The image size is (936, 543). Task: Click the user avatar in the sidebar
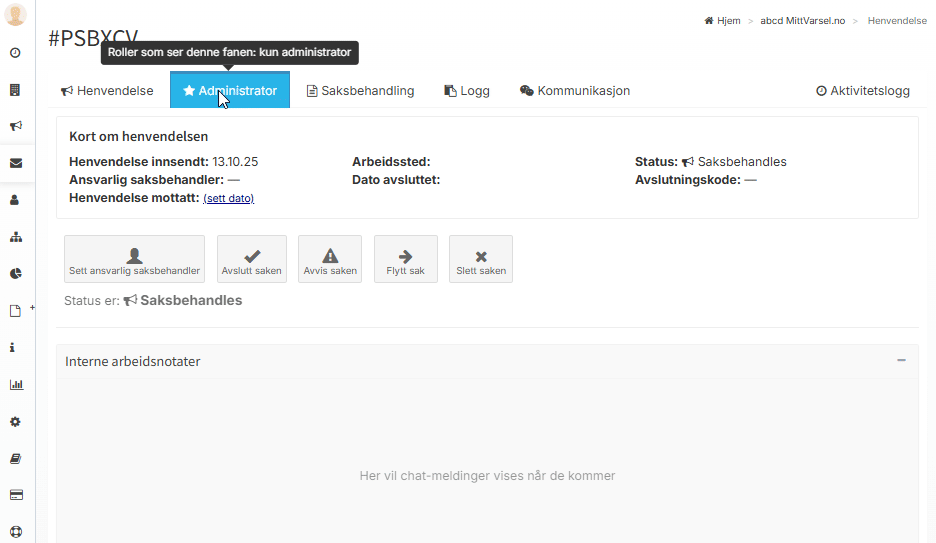[16, 15]
